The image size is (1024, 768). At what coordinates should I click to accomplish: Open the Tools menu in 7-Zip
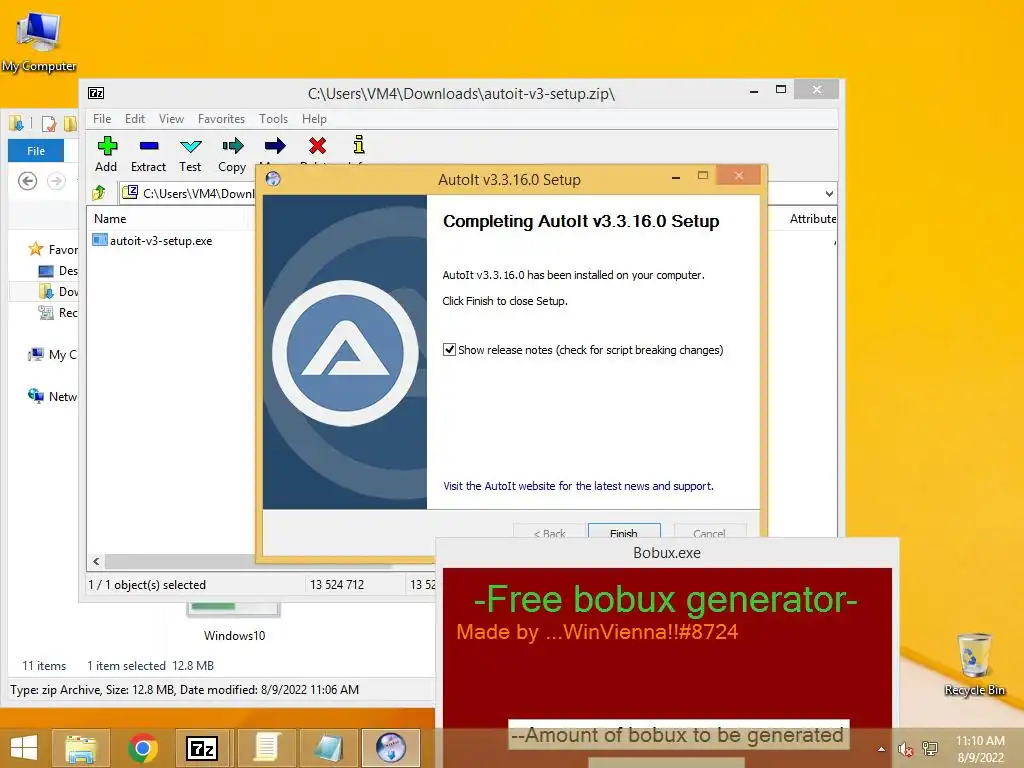pyautogui.click(x=273, y=119)
